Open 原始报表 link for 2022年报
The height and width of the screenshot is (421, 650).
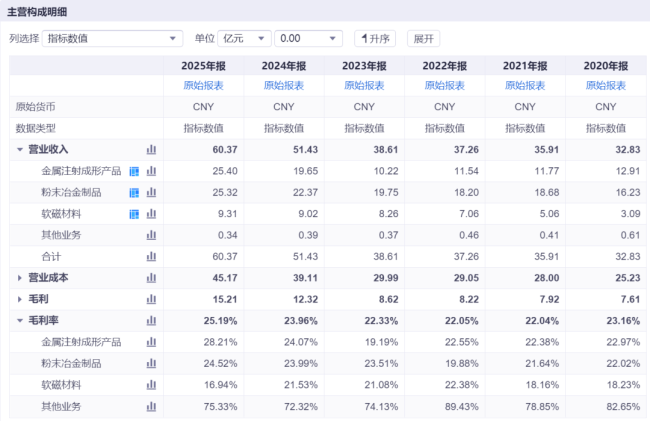[x=445, y=86]
